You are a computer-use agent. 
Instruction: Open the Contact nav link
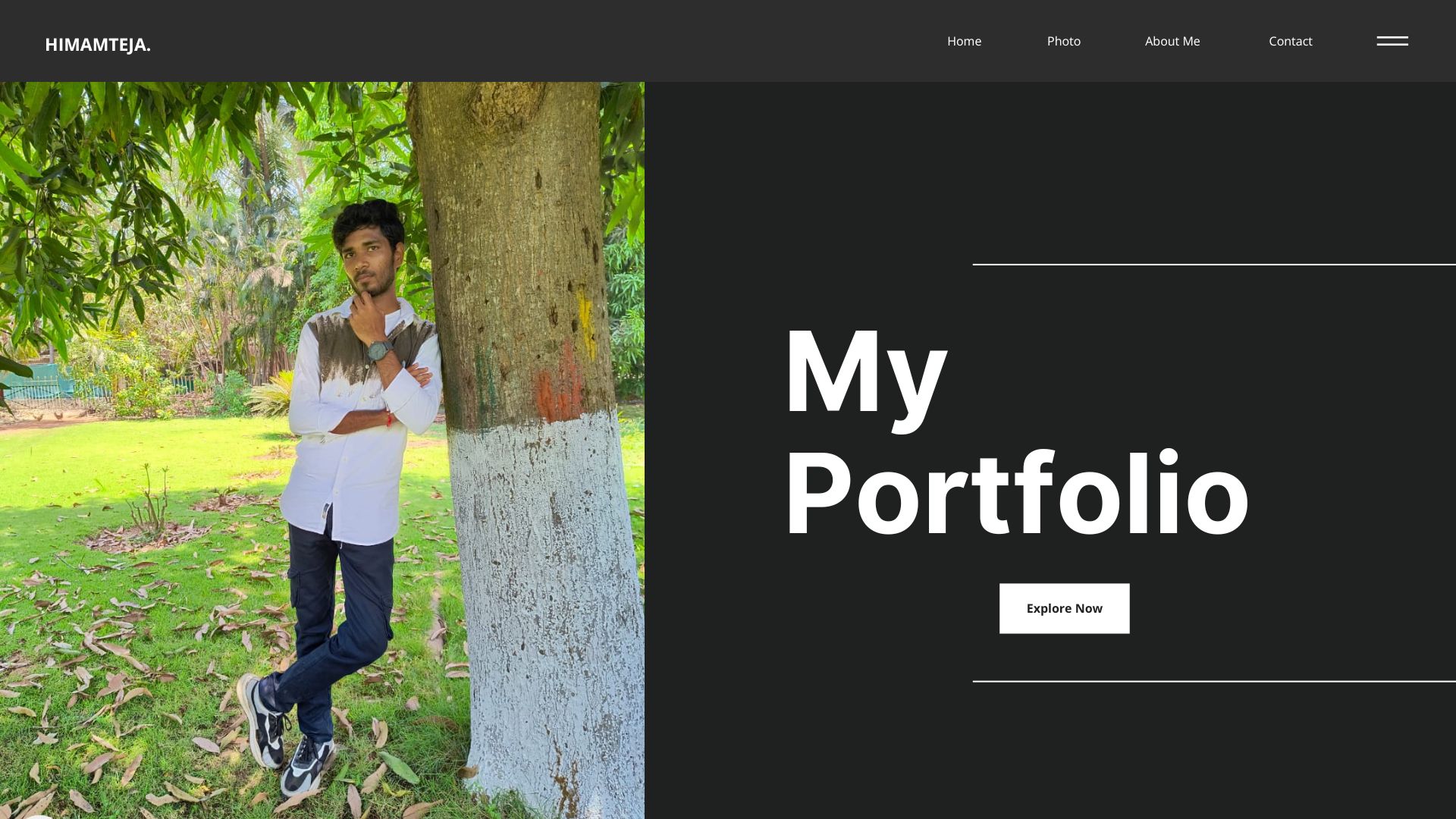[1290, 41]
